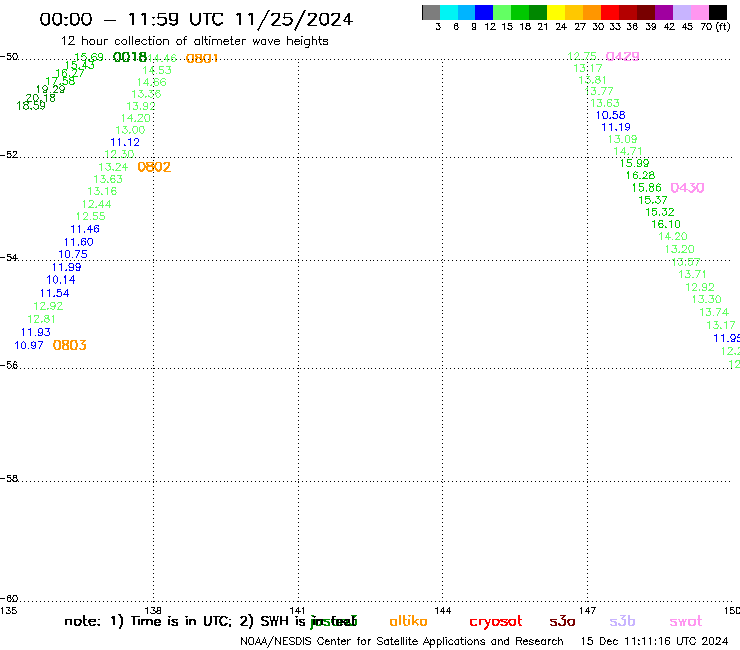Select the blue value 10.14
The height and width of the screenshot is (650, 740).
click(x=61, y=279)
